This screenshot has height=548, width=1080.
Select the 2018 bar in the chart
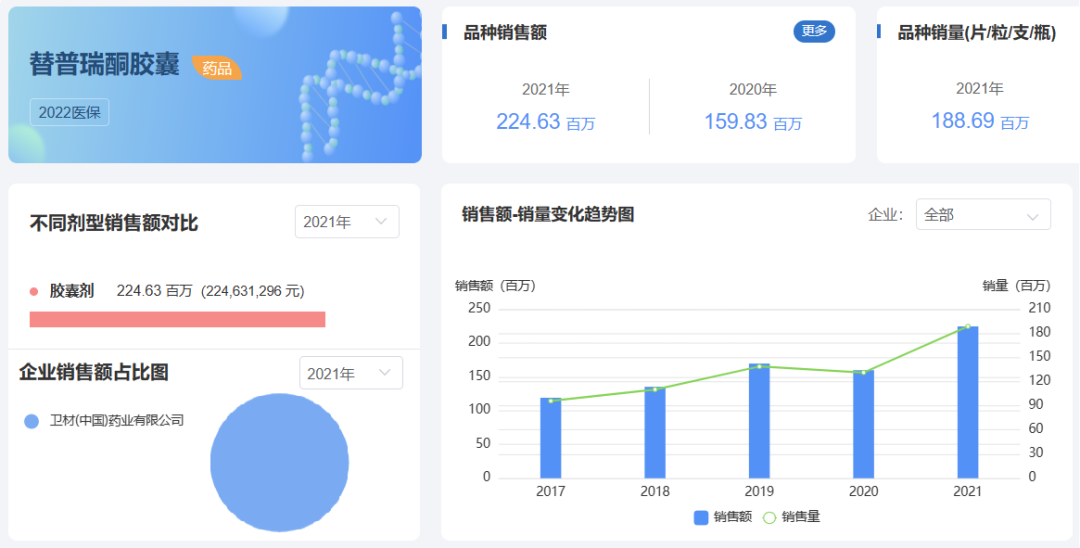pos(655,432)
